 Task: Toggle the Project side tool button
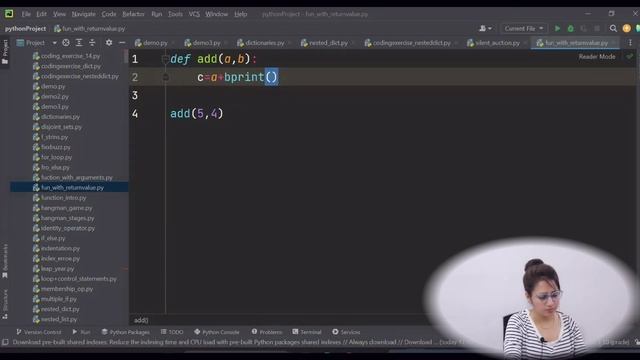click(5, 52)
